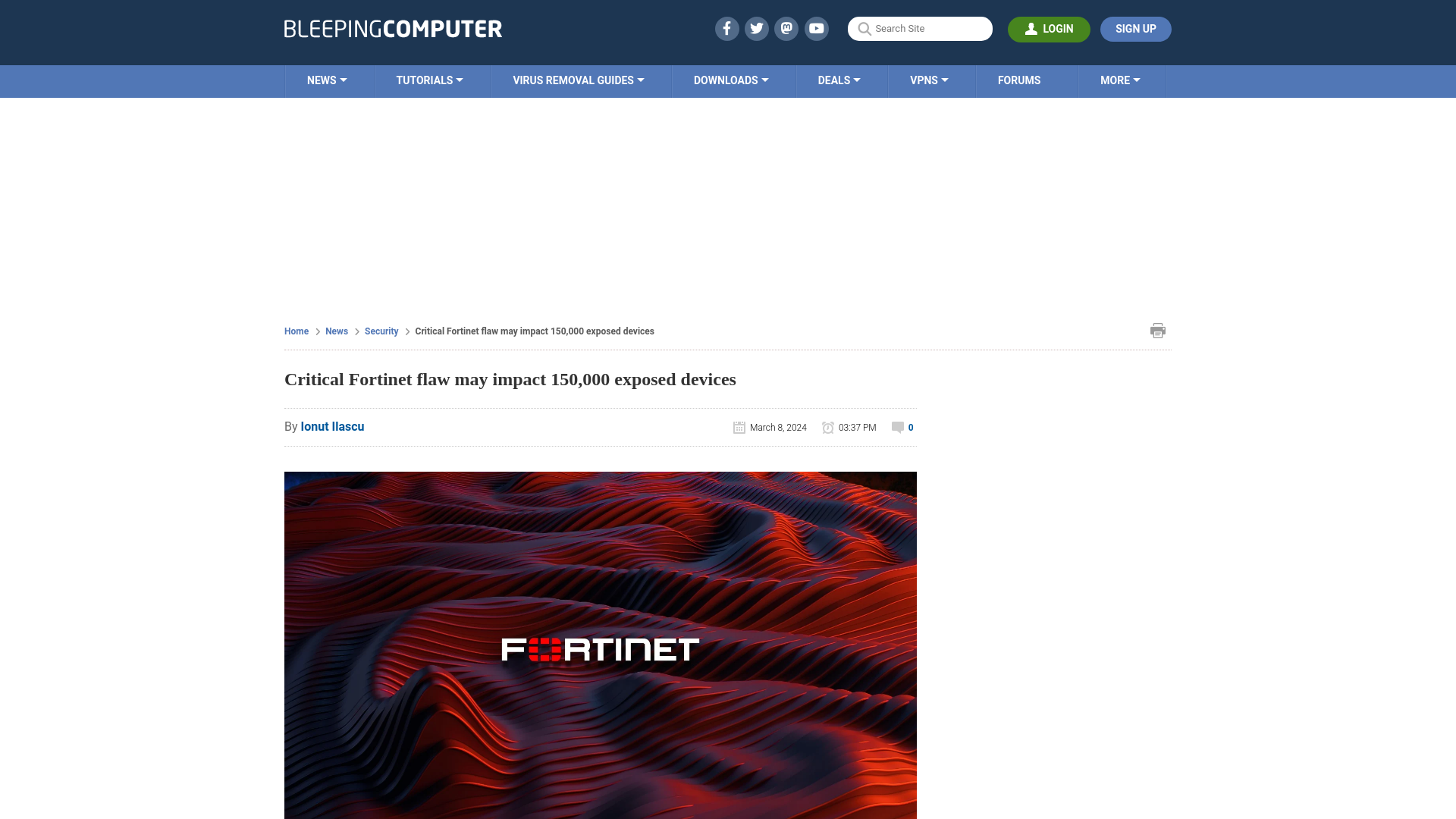Click the author link Ionut Ilascu
The image size is (1456, 819).
(x=332, y=426)
